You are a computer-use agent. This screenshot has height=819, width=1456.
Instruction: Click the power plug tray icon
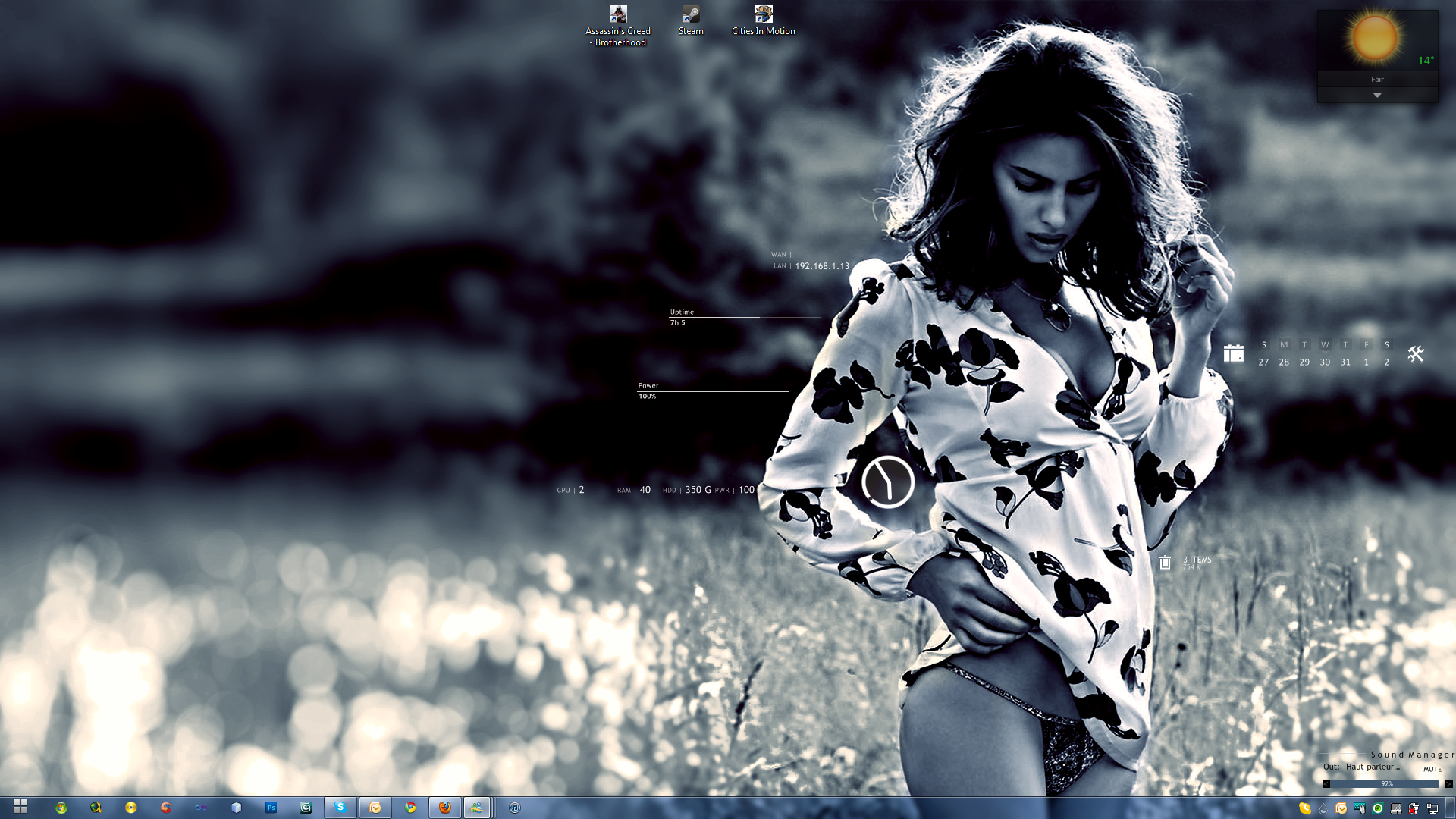1414,808
